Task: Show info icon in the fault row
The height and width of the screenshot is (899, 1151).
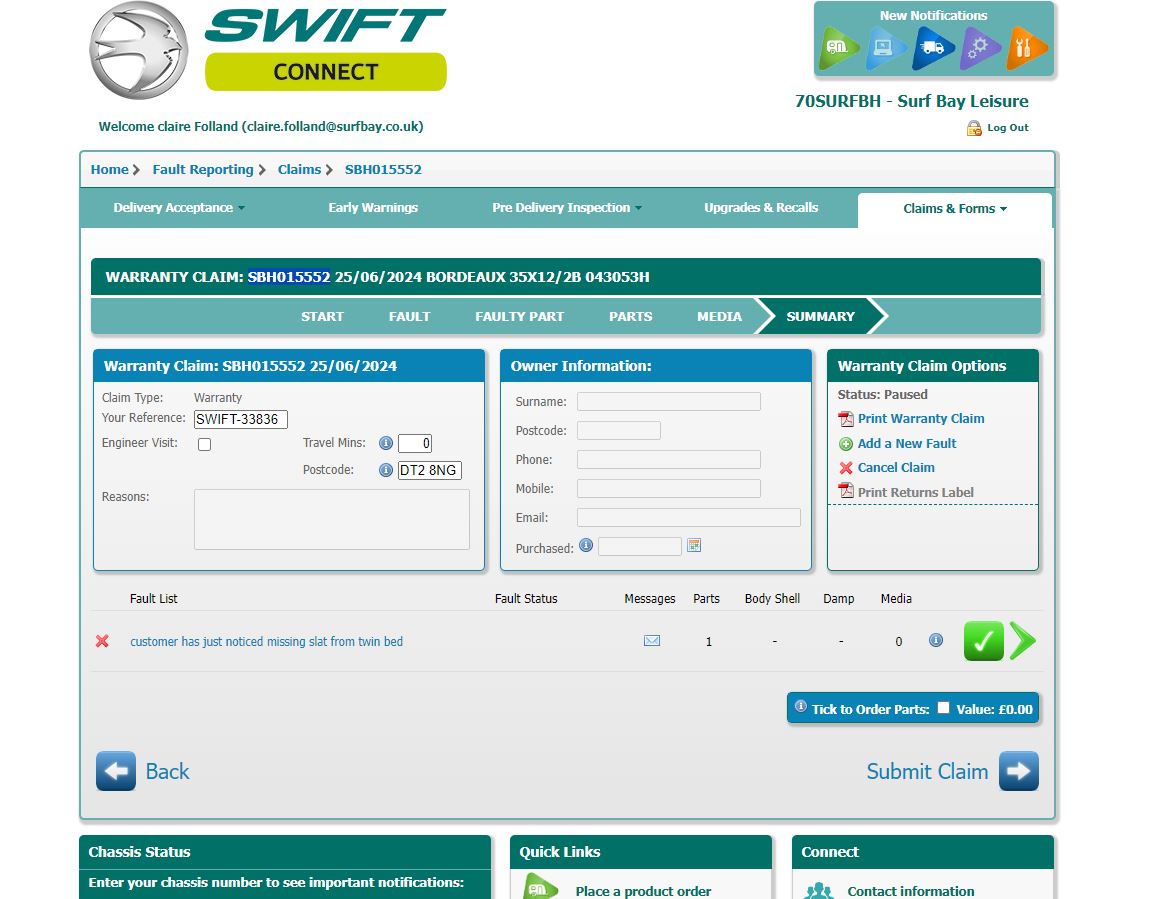Action: 936,641
